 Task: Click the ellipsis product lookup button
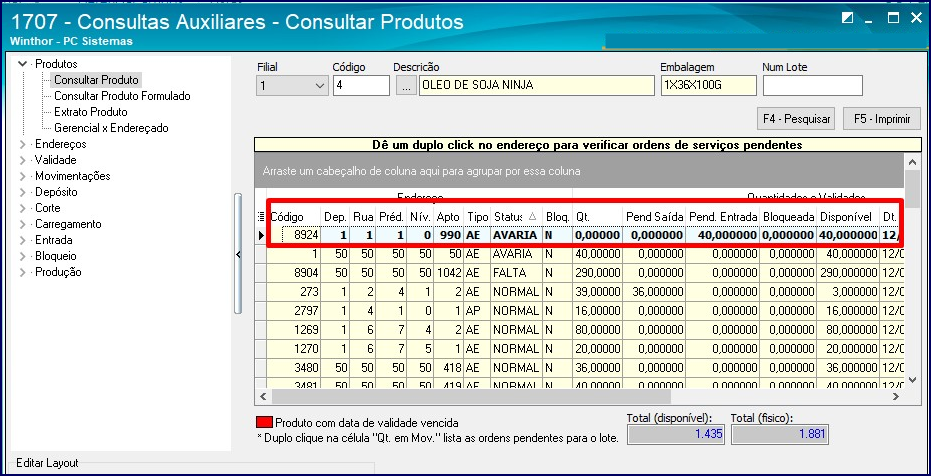click(x=406, y=85)
